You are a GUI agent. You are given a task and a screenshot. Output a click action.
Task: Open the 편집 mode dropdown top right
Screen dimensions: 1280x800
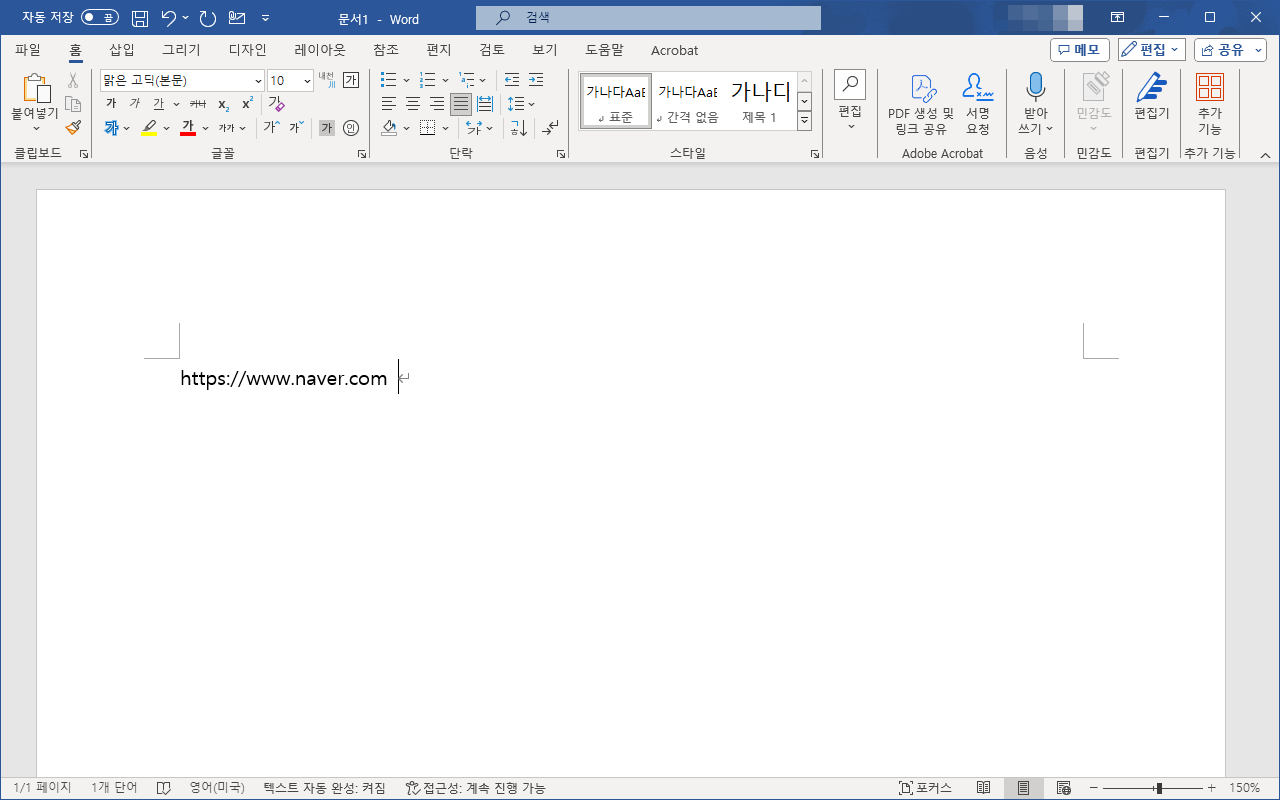click(x=1151, y=49)
